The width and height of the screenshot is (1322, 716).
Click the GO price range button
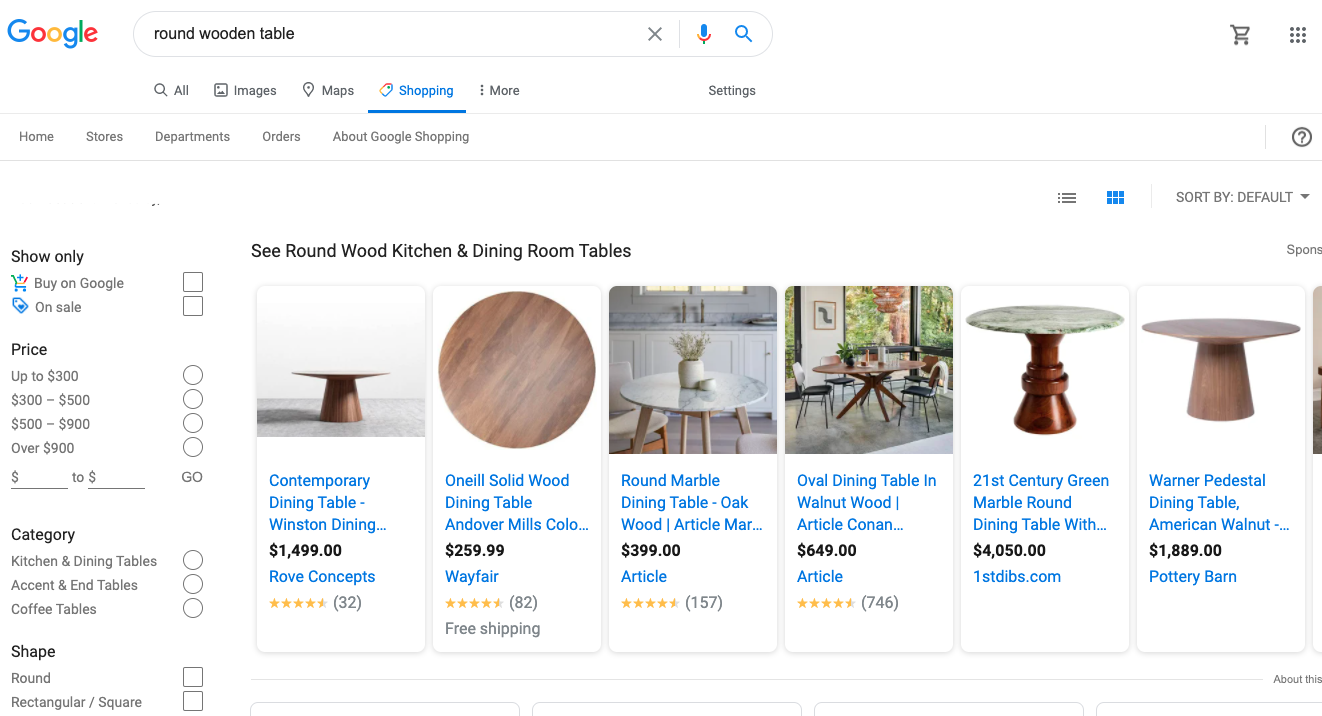(x=192, y=477)
